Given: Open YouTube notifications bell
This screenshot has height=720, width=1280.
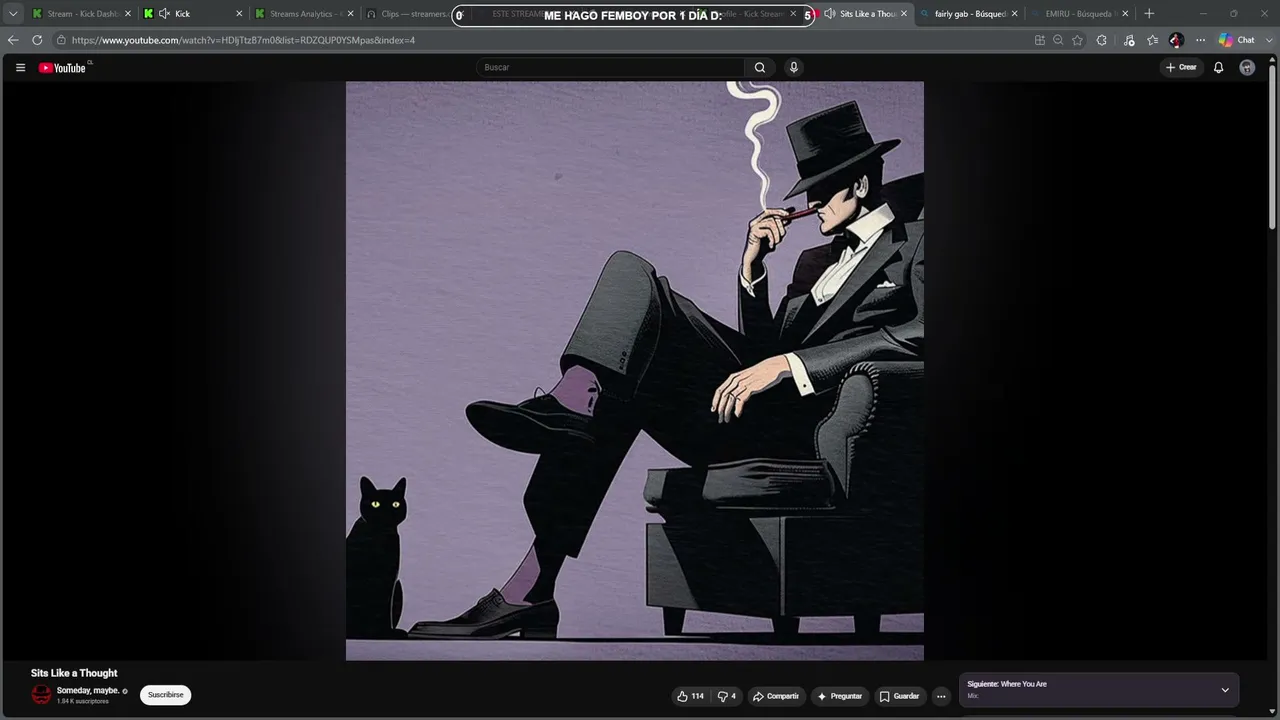Looking at the screenshot, I should [x=1218, y=67].
